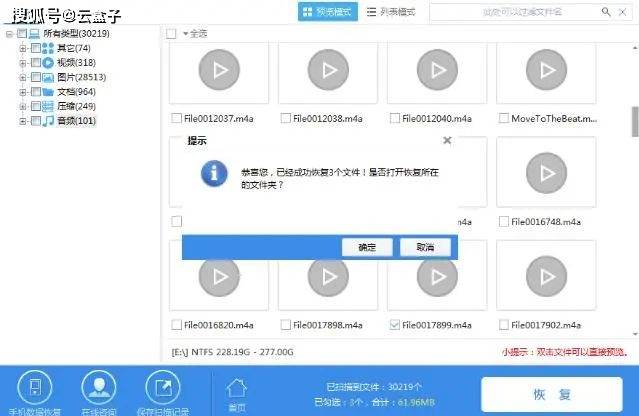
Task: Check the 图片(28513) tree checkbox
Action: (x=36, y=77)
